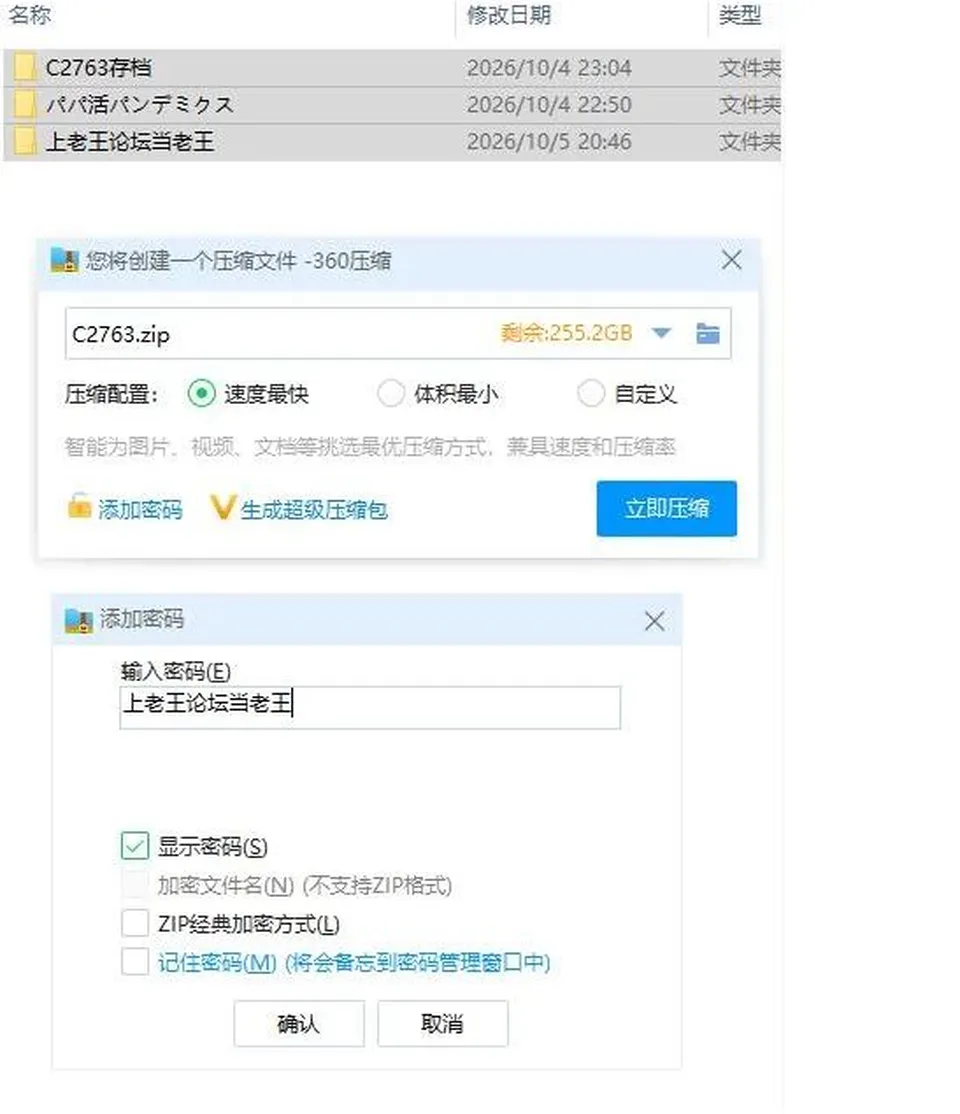Click the V icon beside 生成超级压缩包
Image resolution: width=960 pixels, height=1114 pixels.
(222, 507)
